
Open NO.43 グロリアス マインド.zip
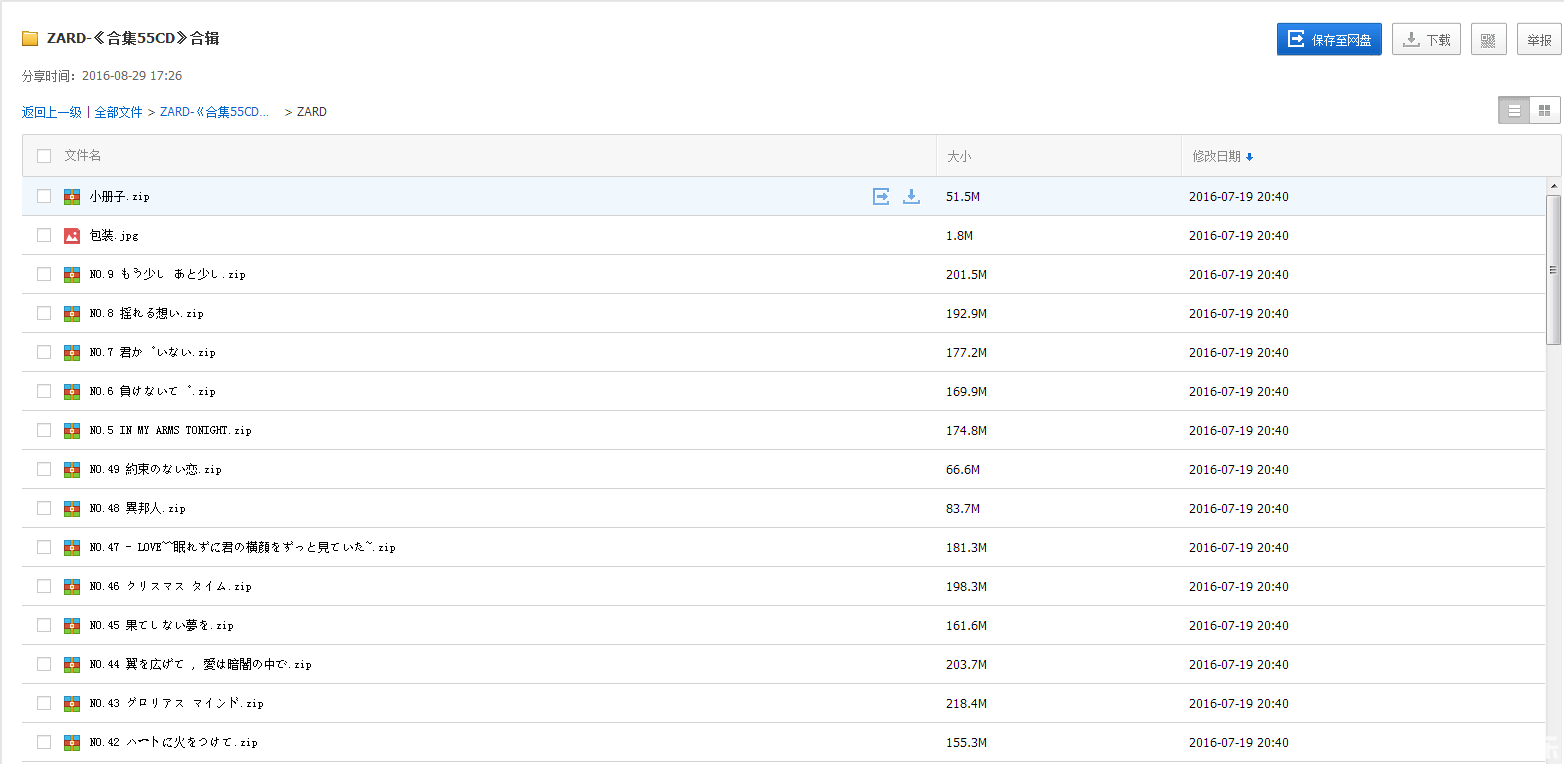pyautogui.click(x=176, y=704)
